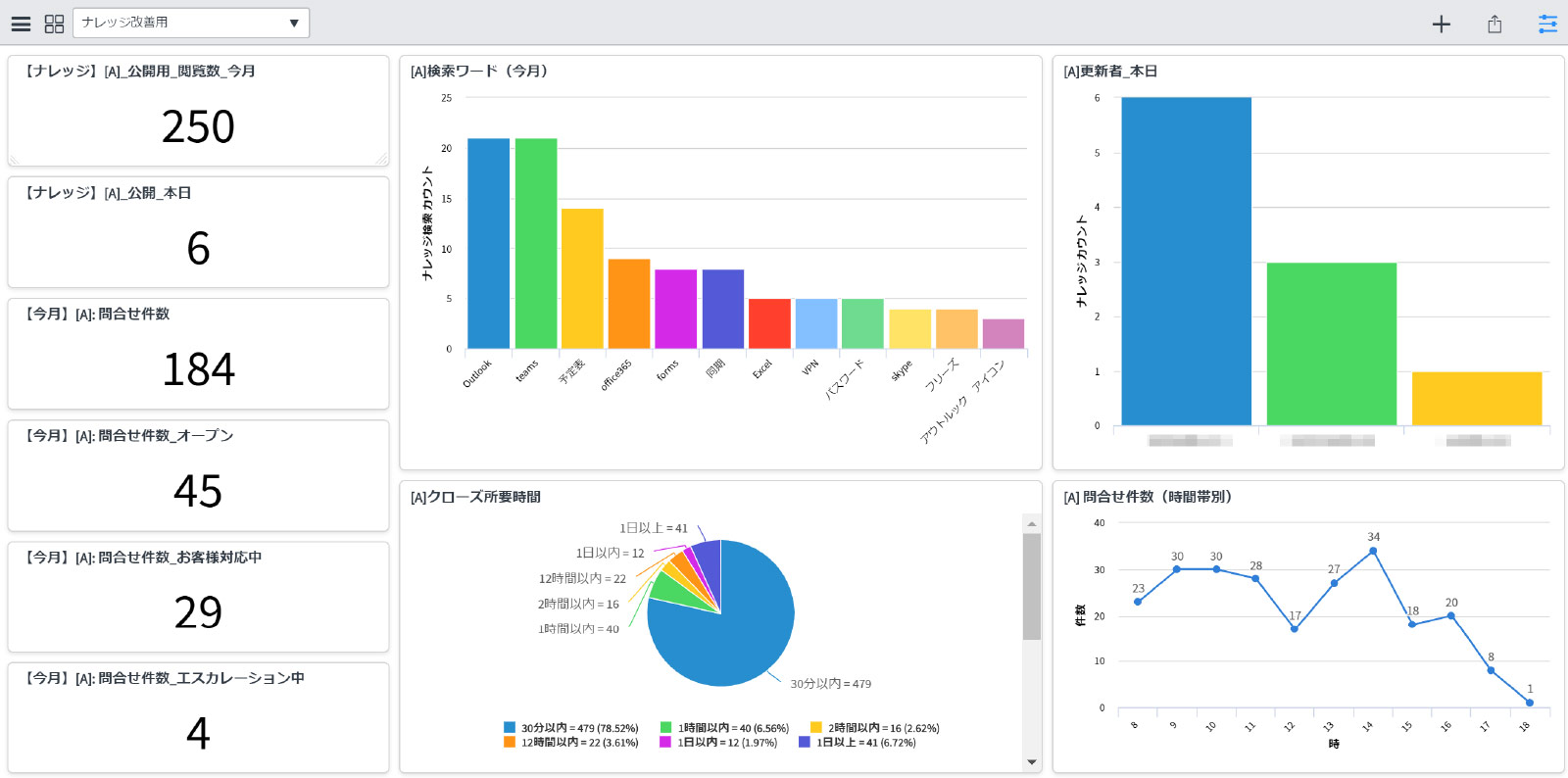Toggle the 30分以内 blue legend swatch

point(510,727)
